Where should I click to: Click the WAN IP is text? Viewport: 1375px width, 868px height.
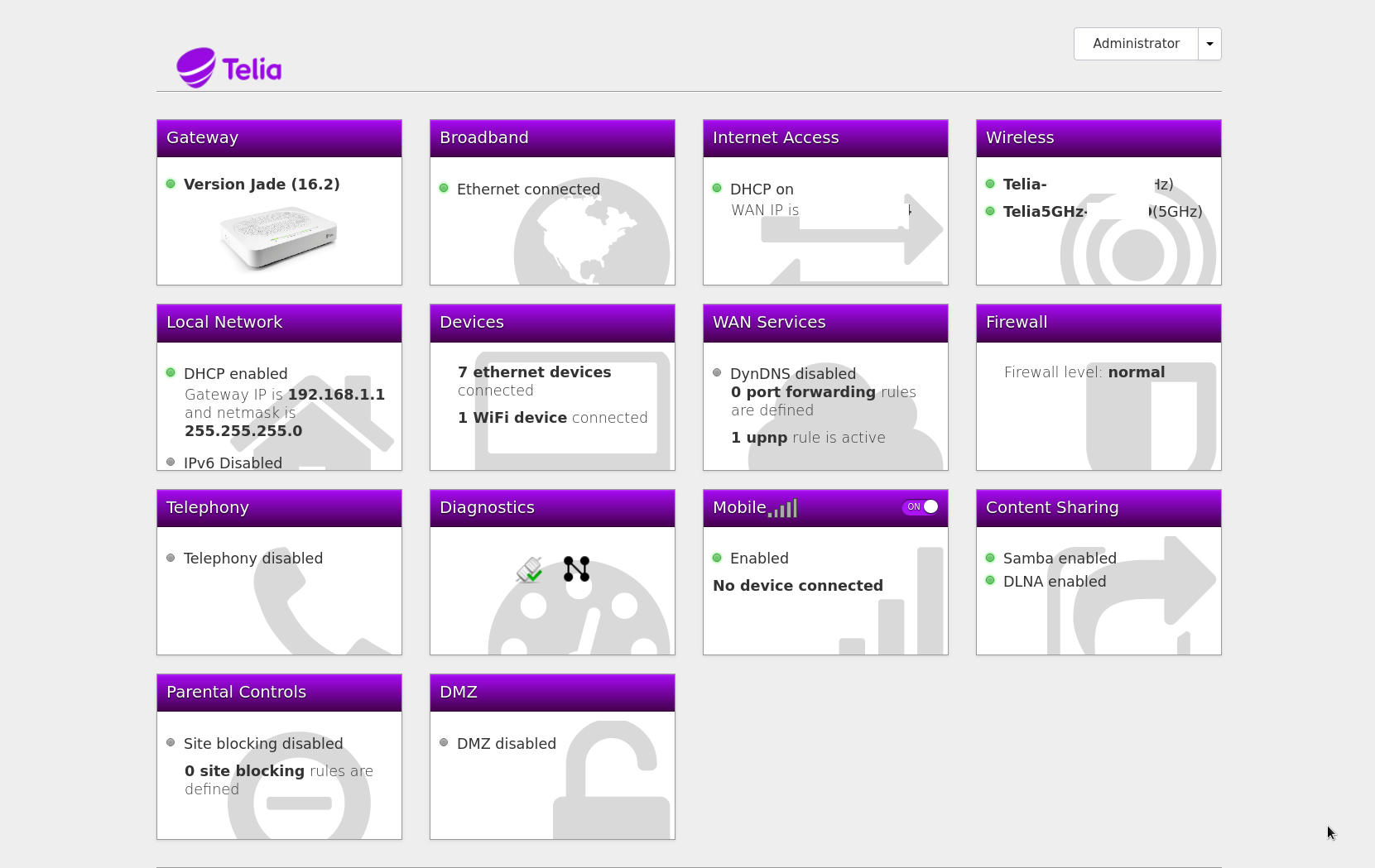pyautogui.click(x=765, y=210)
